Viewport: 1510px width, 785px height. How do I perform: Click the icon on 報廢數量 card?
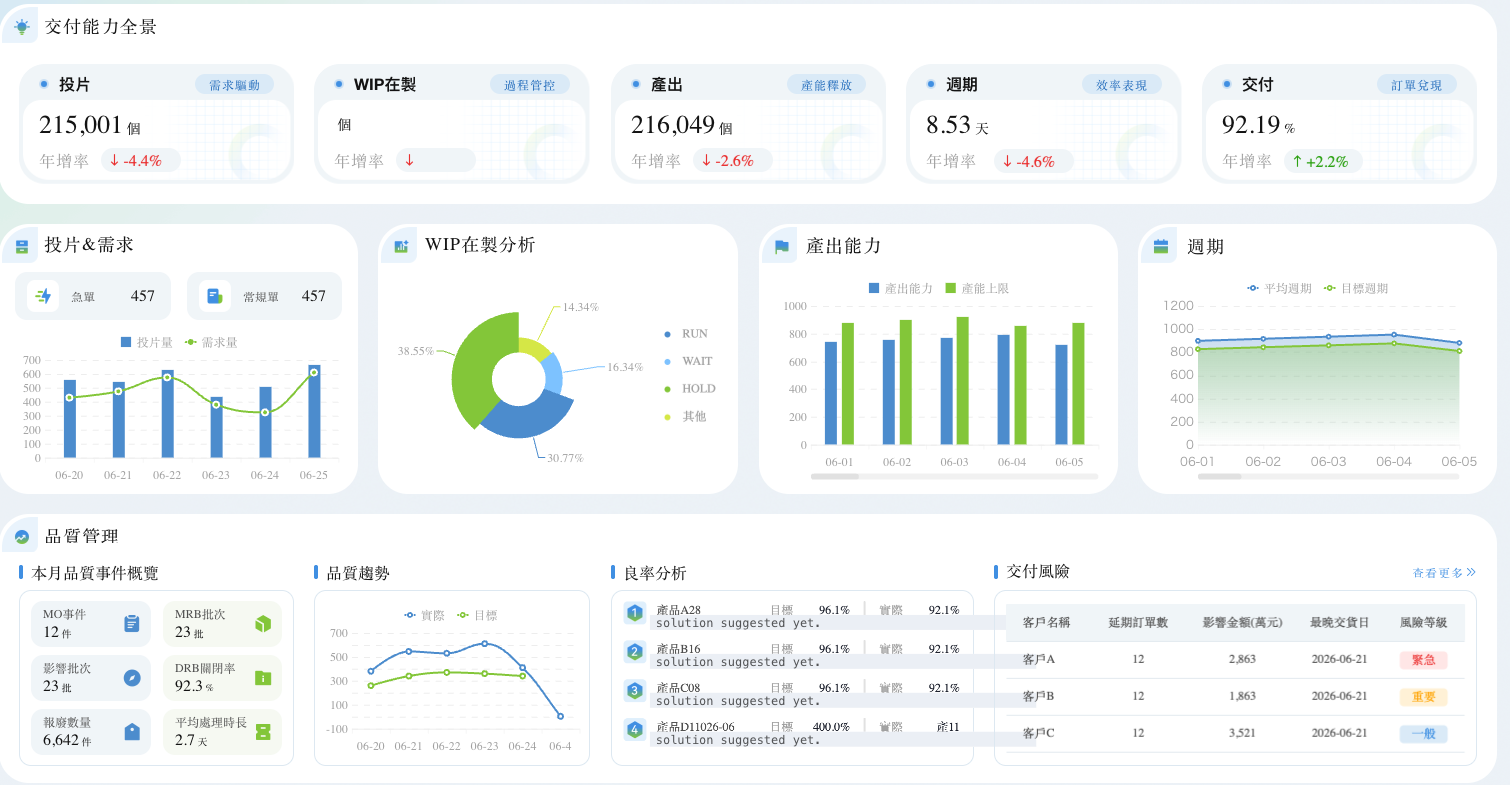(131, 731)
